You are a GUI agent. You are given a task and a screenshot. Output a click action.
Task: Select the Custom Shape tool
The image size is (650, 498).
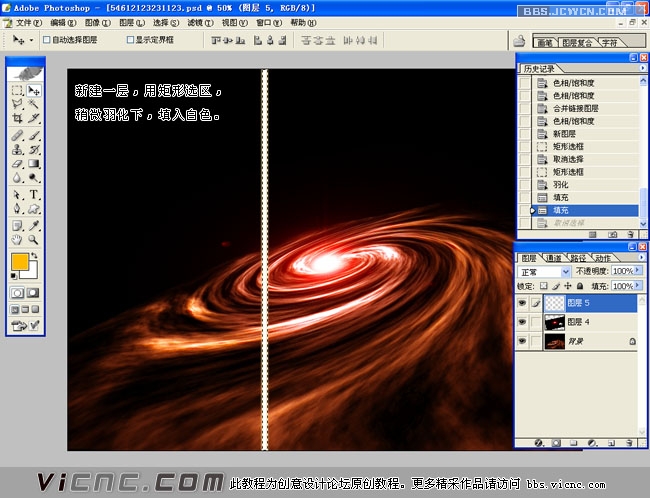[x=34, y=209]
